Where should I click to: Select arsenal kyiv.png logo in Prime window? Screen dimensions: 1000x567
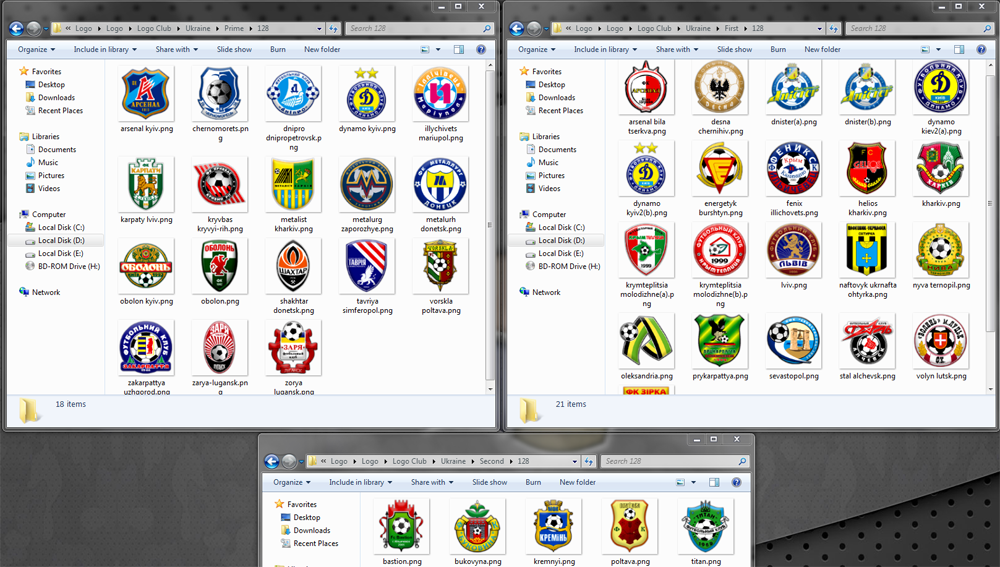coord(146,94)
